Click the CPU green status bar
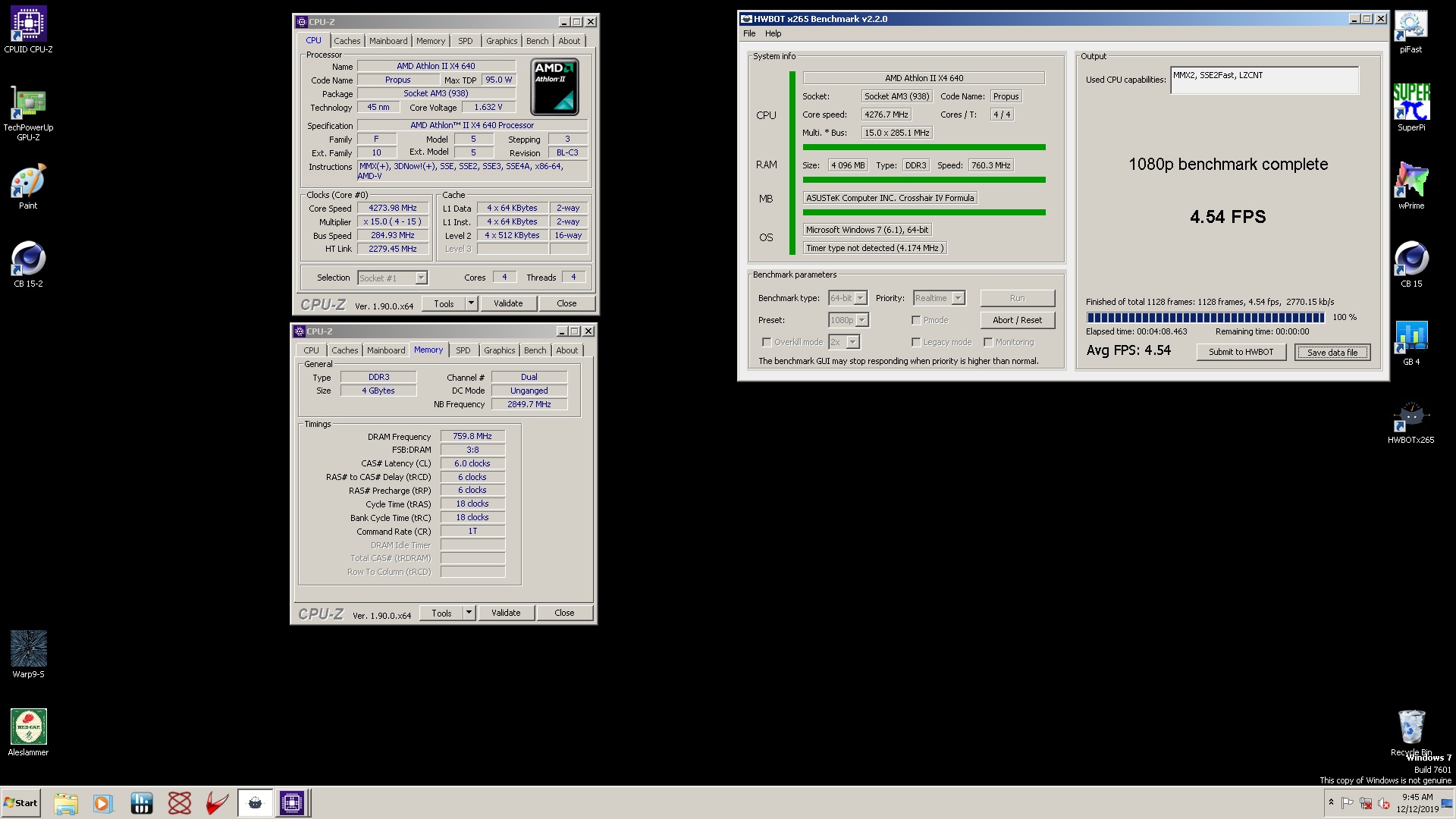The width and height of the screenshot is (1456, 819). click(924, 147)
